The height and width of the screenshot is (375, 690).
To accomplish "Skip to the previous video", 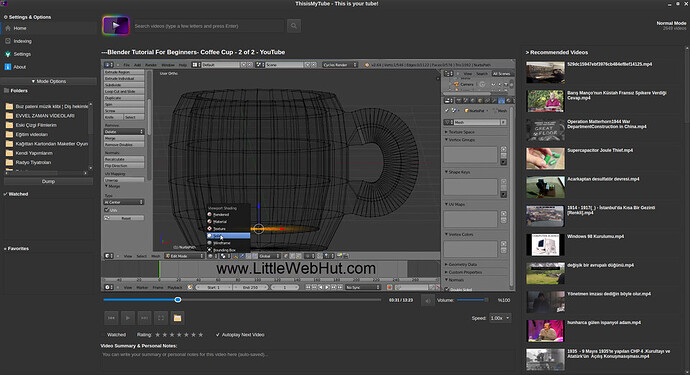I will click(x=111, y=318).
